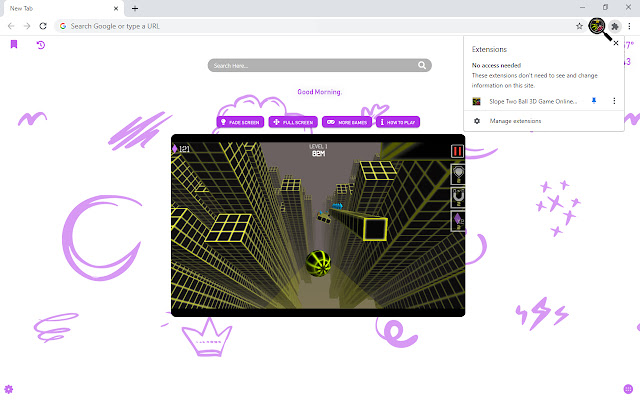The height and width of the screenshot is (400, 640).
Task: Open the purple apps grid icon
Action: [x=628, y=389]
